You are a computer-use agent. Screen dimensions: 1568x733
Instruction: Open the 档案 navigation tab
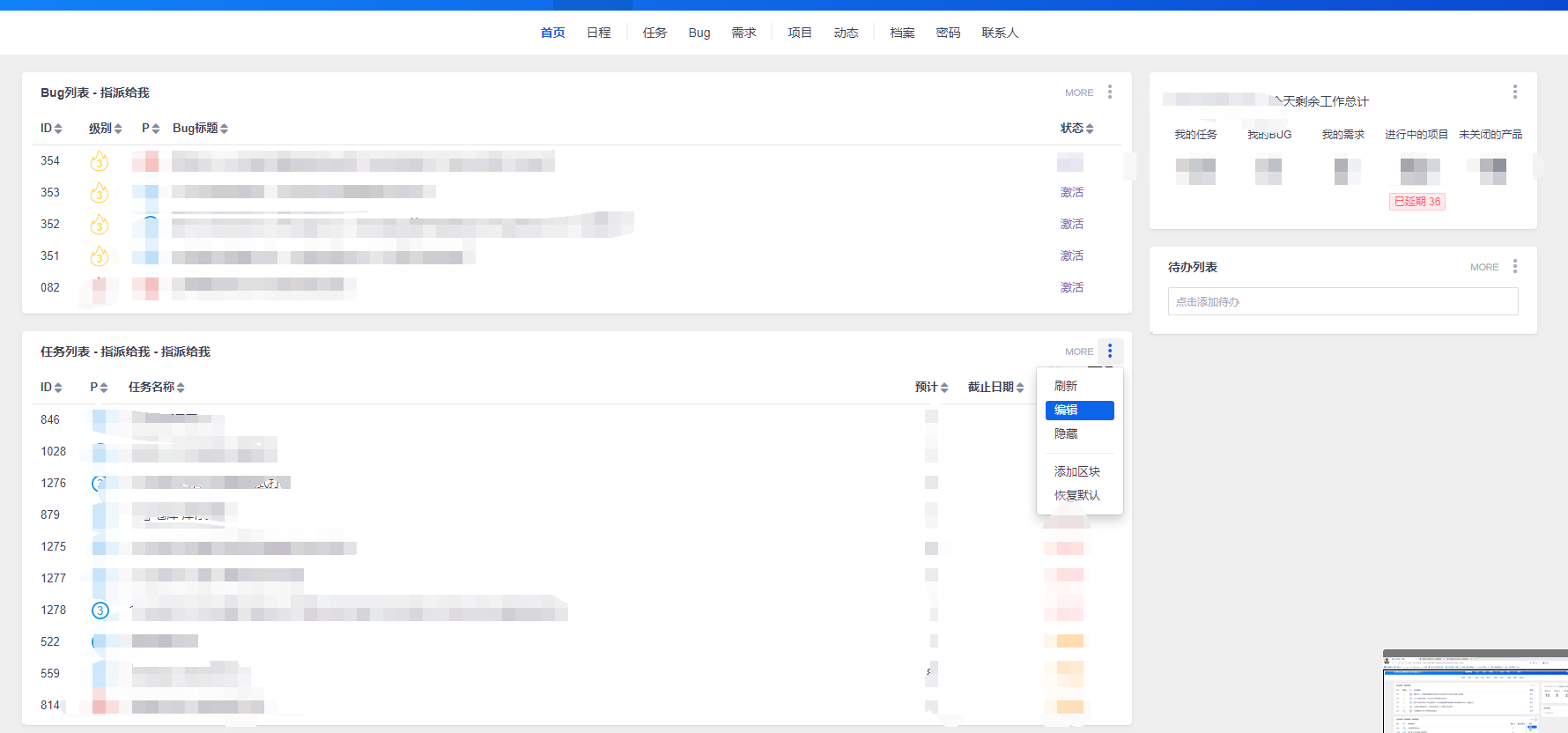click(902, 33)
